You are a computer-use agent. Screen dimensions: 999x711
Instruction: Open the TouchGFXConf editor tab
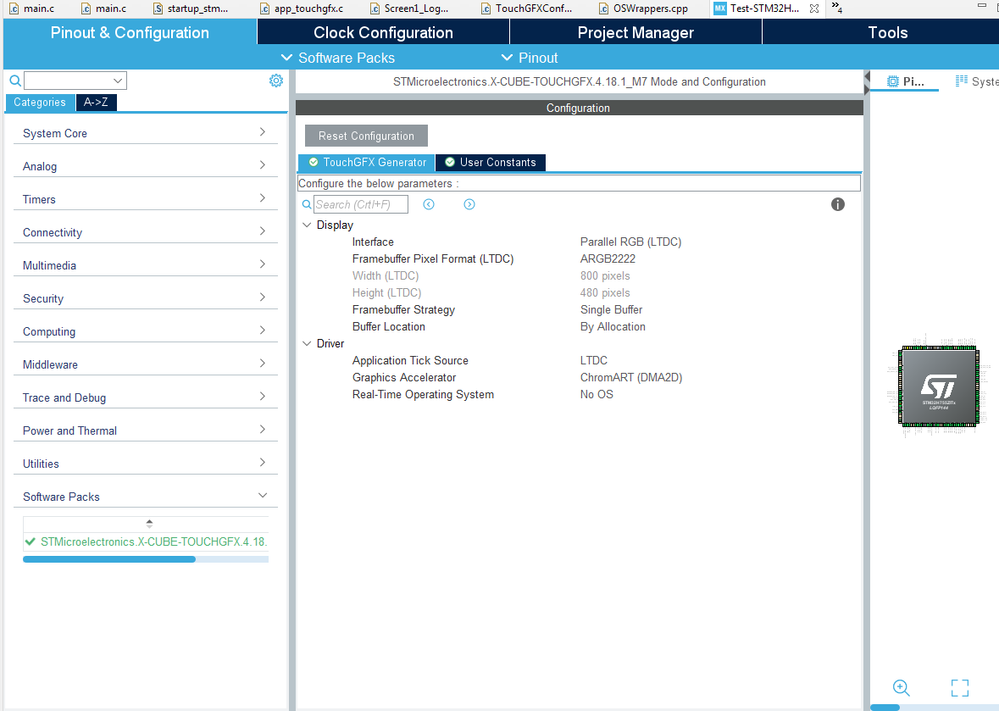(527, 8)
